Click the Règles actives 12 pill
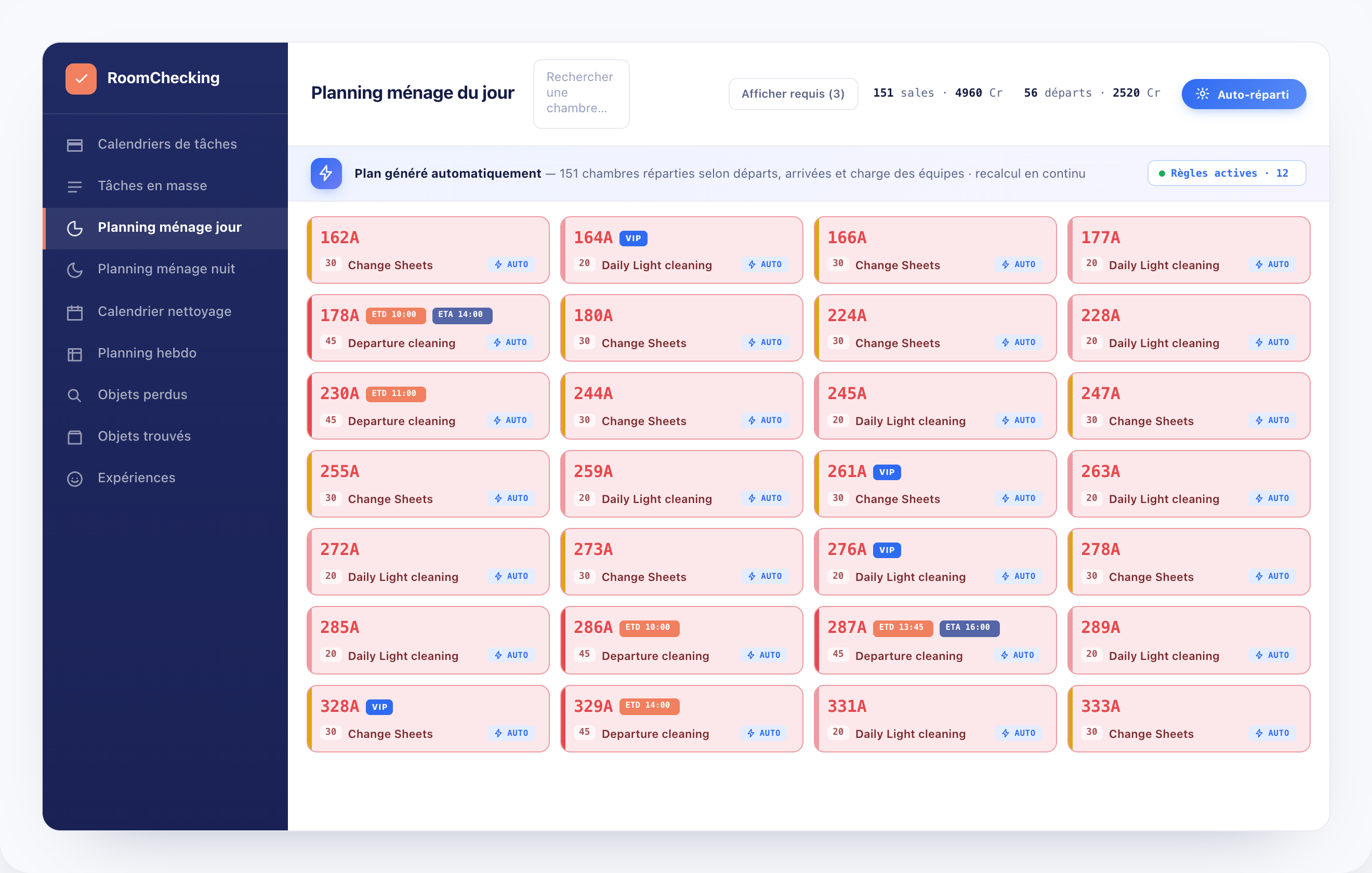Viewport: 1372px width, 873px height. coord(1226,173)
